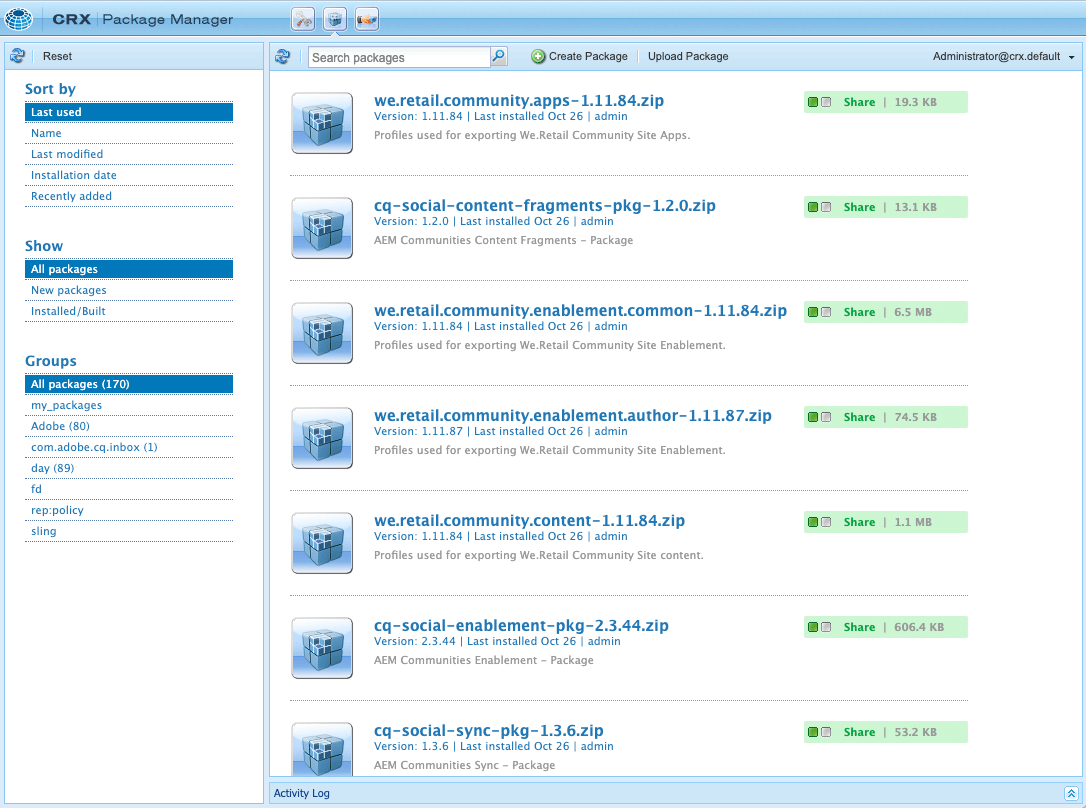
Task: Sort packages by Name
Action: (x=47, y=133)
